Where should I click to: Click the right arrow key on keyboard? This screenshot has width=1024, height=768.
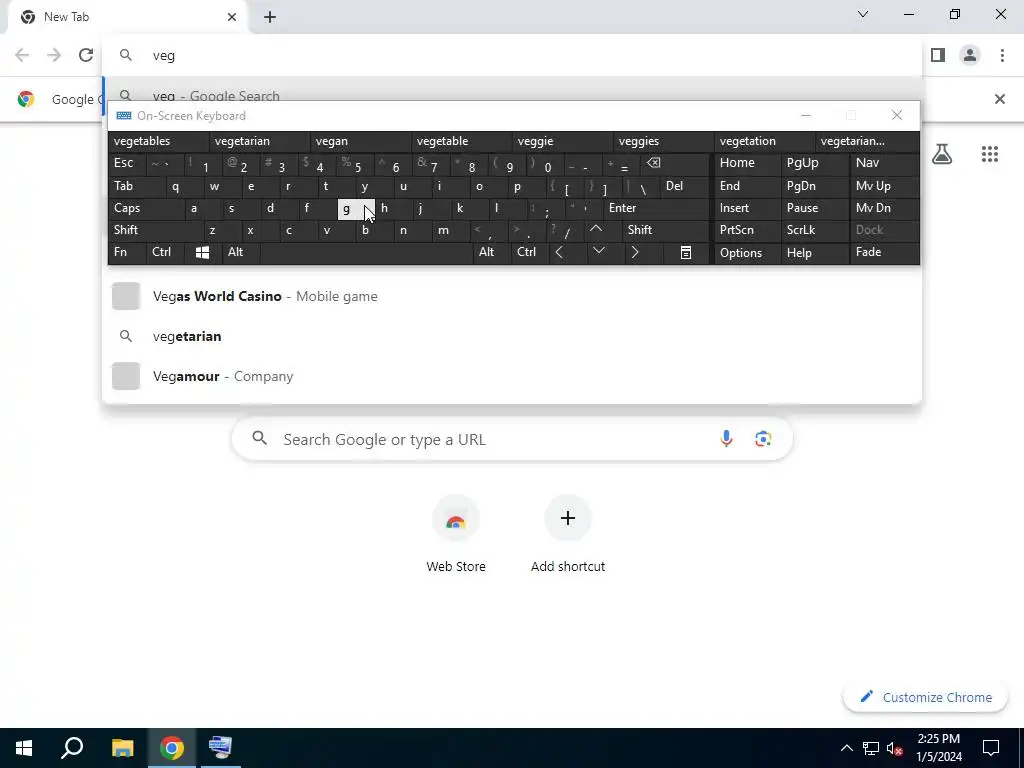tap(635, 252)
